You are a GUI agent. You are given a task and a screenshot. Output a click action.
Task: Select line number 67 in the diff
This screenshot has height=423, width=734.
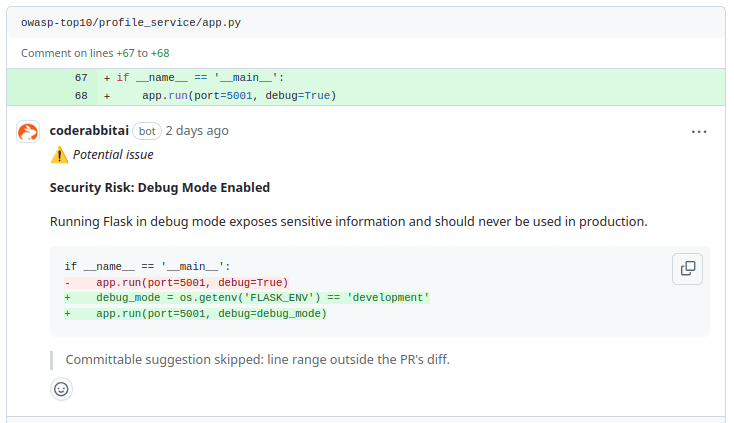[x=81, y=78]
